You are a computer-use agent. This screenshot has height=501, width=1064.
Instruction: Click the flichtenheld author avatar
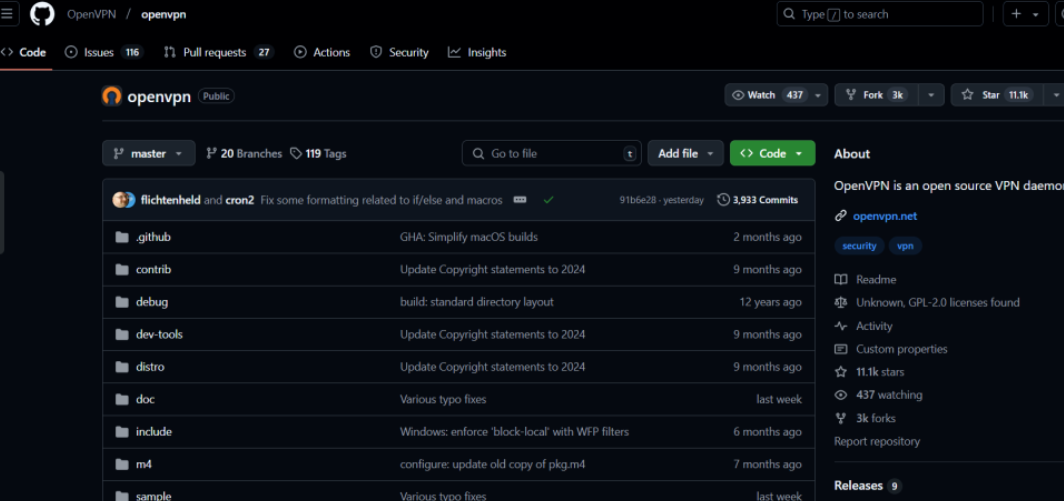tap(120, 200)
